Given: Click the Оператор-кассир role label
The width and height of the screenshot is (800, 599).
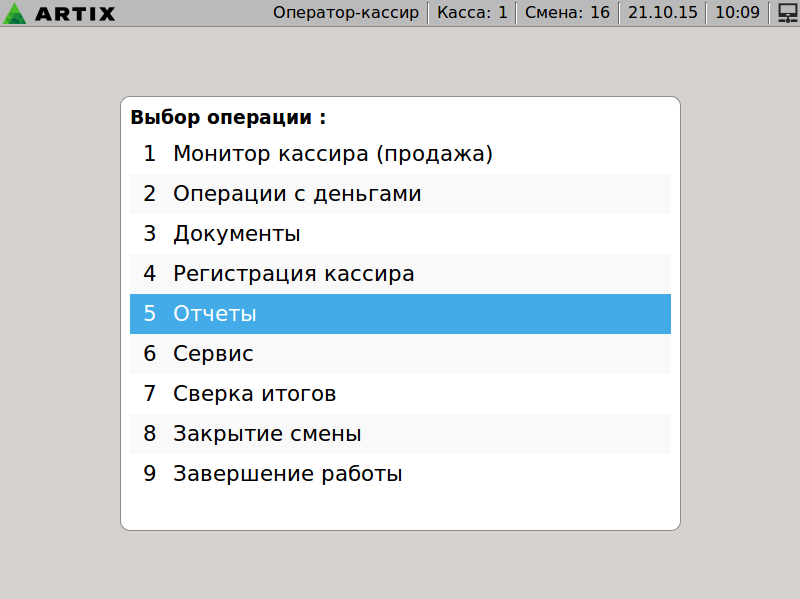Looking at the screenshot, I should pyautogui.click(x=346, y=13).
